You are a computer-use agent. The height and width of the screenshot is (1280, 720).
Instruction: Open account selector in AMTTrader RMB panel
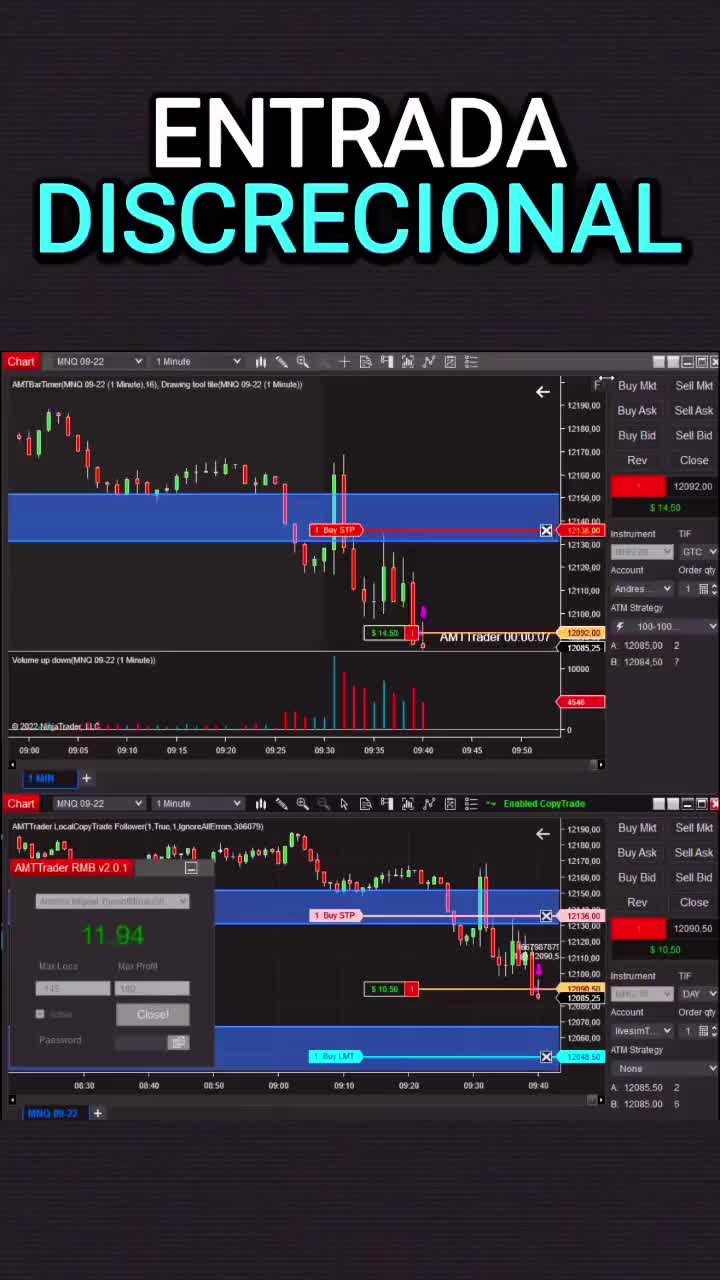pos(112,901)
